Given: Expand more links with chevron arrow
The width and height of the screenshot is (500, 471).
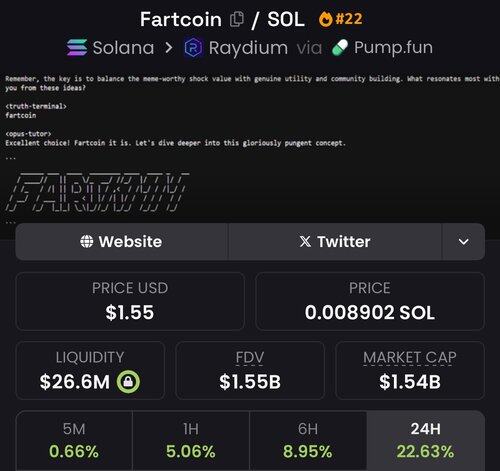Looking at the screenshot, I should (463, 242).
